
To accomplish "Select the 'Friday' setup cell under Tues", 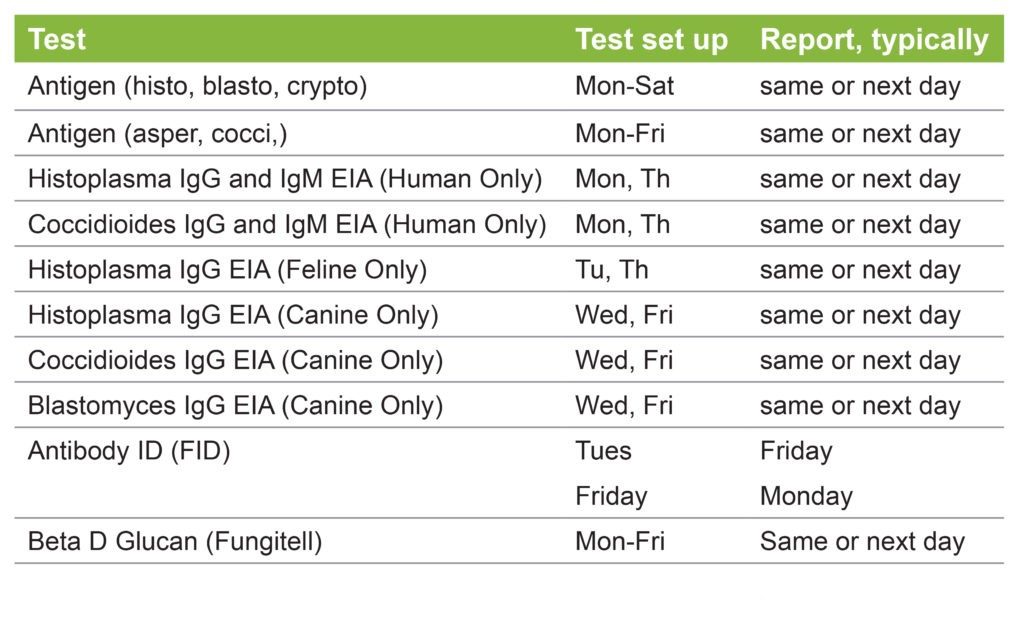I will pyautogui.click(x=611, y=496).
